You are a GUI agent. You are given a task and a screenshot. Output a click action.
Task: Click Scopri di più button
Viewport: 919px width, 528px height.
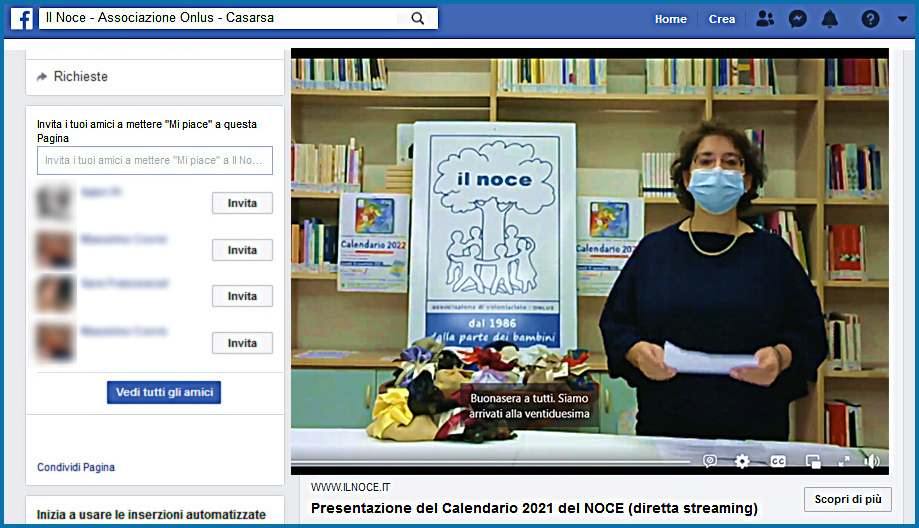click(847, 499)
